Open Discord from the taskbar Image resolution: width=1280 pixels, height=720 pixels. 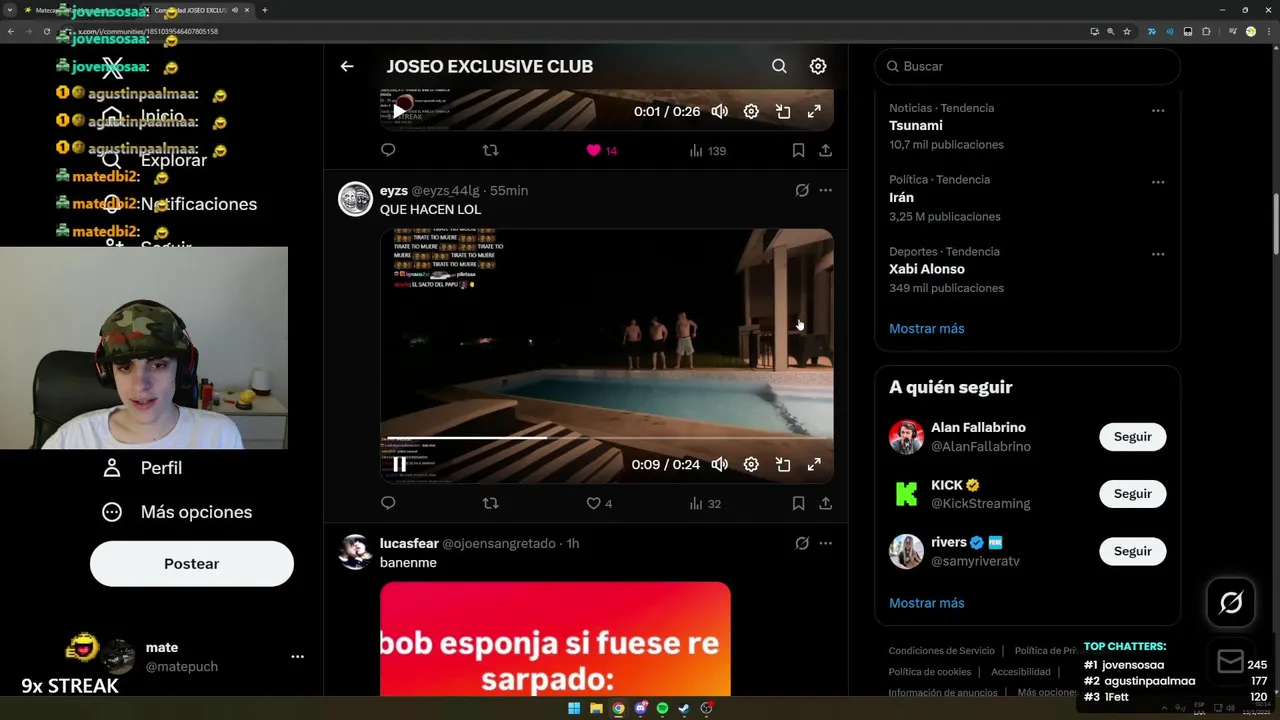coord(640,708)
